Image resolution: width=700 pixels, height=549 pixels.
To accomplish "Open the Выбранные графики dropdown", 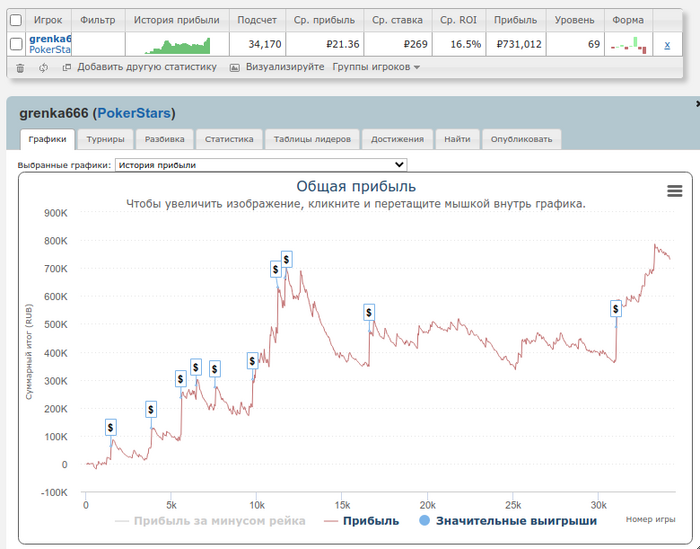I will (x=261, y=165).
